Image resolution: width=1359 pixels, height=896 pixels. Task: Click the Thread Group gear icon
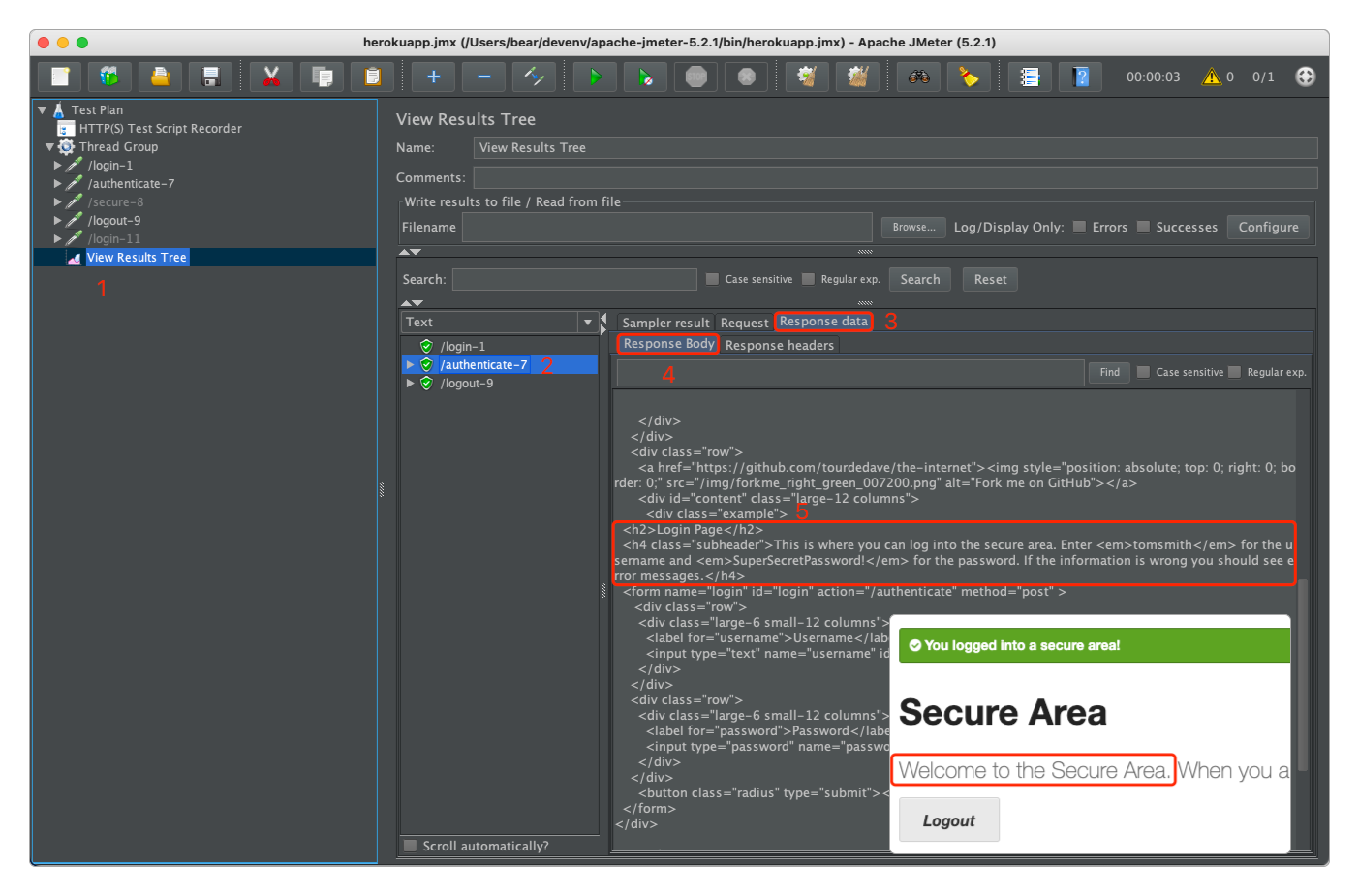(66, 146)
